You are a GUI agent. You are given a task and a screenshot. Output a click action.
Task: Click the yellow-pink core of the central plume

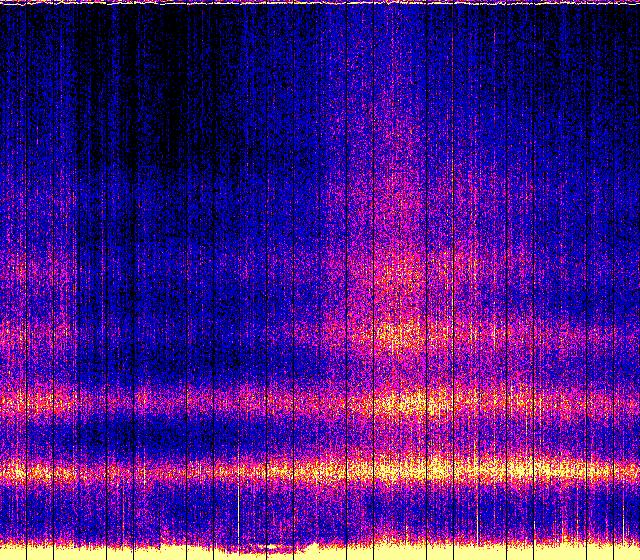pos(400,330)
